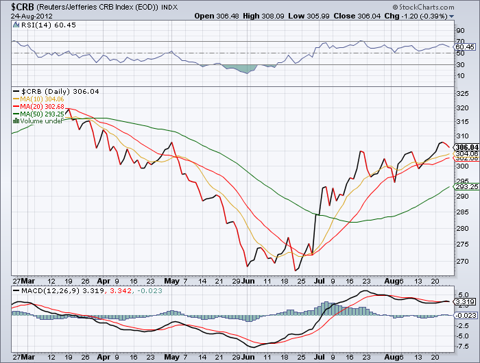Click the StockCharts.com watermark link
The height and width of the screenshot is (363, 480).
pos(423,7)
